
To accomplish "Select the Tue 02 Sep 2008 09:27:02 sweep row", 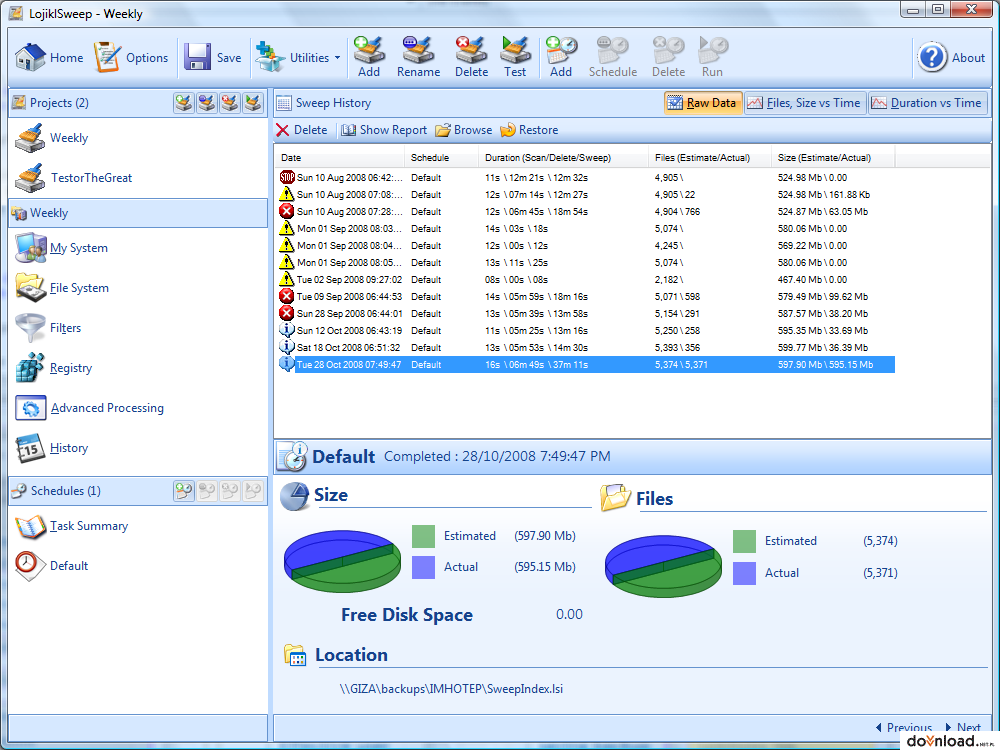I will pyautogui.click(x=586, y=280).
